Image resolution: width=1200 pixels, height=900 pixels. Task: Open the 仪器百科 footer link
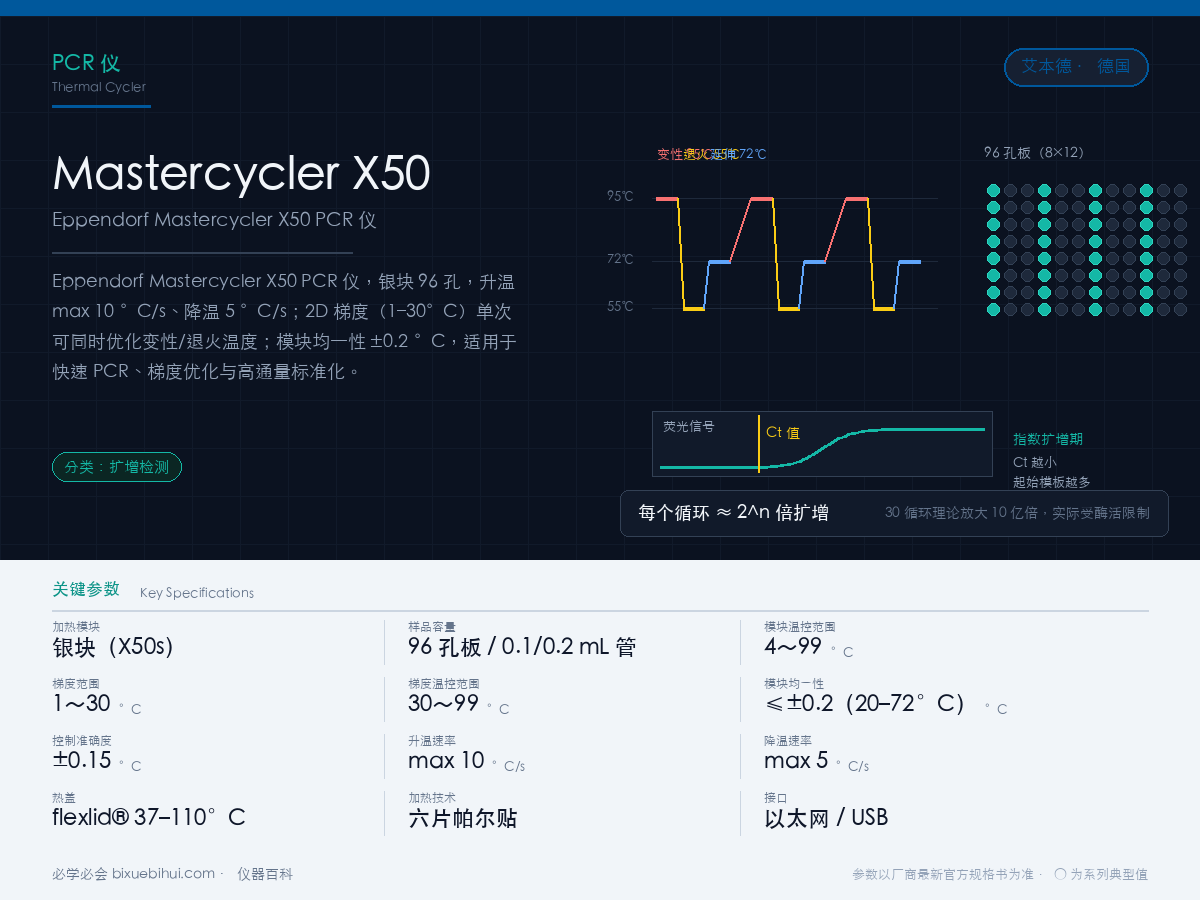click(265, 873)
